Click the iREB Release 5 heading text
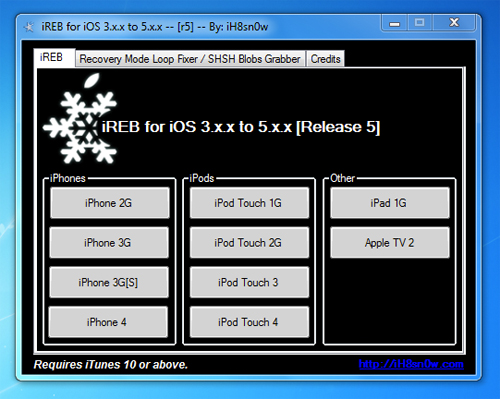 (x=241, y=127)
